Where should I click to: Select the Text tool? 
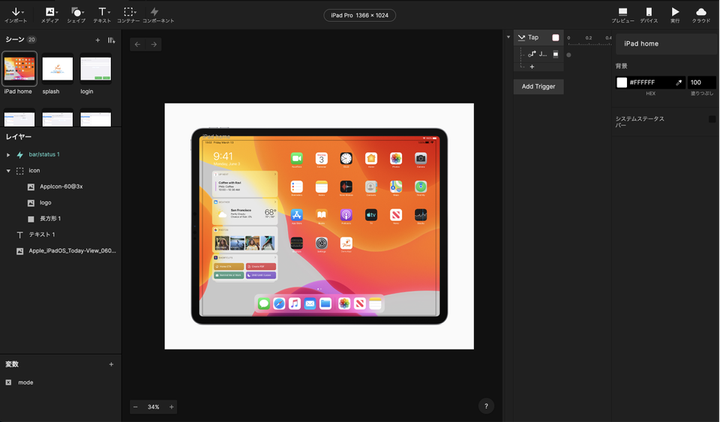click(x=102, y=15)
